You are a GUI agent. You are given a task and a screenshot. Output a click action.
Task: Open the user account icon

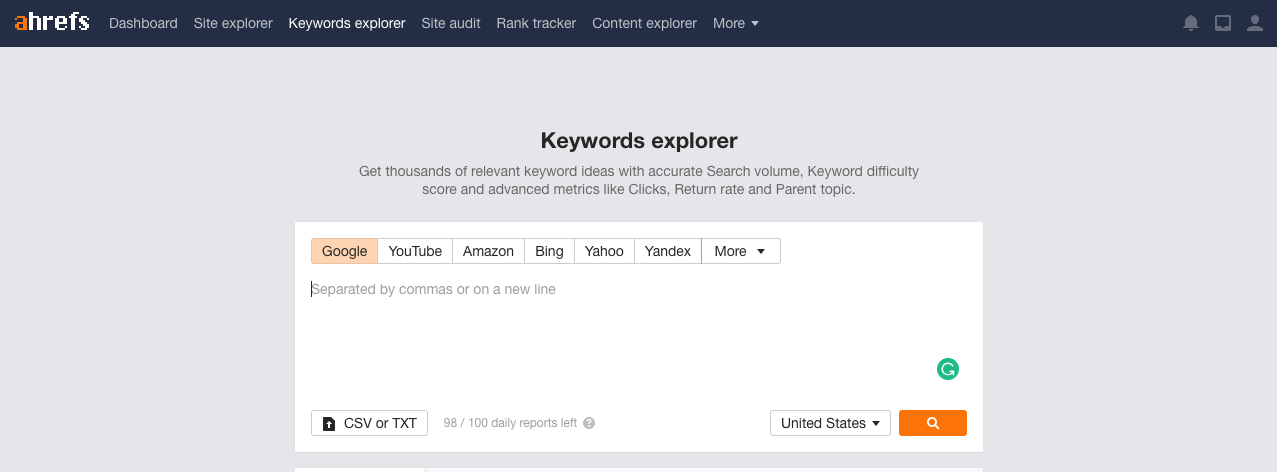[1255, 23]
